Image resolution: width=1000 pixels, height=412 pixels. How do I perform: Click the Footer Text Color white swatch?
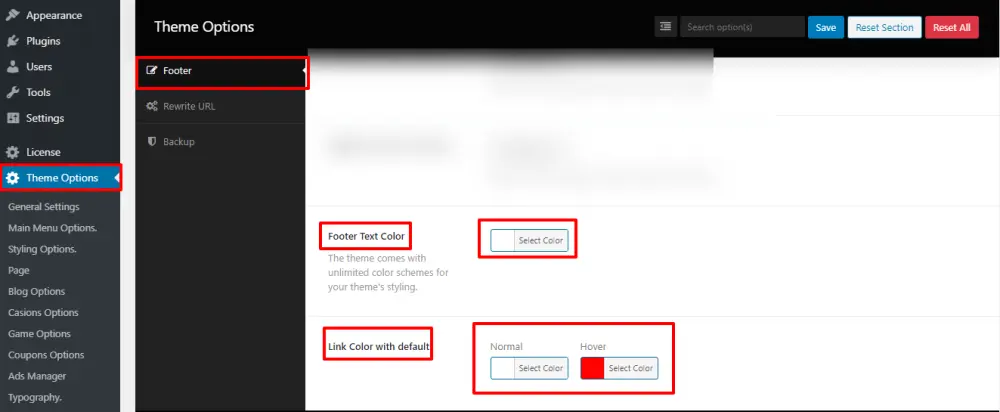tap(503, 240)
